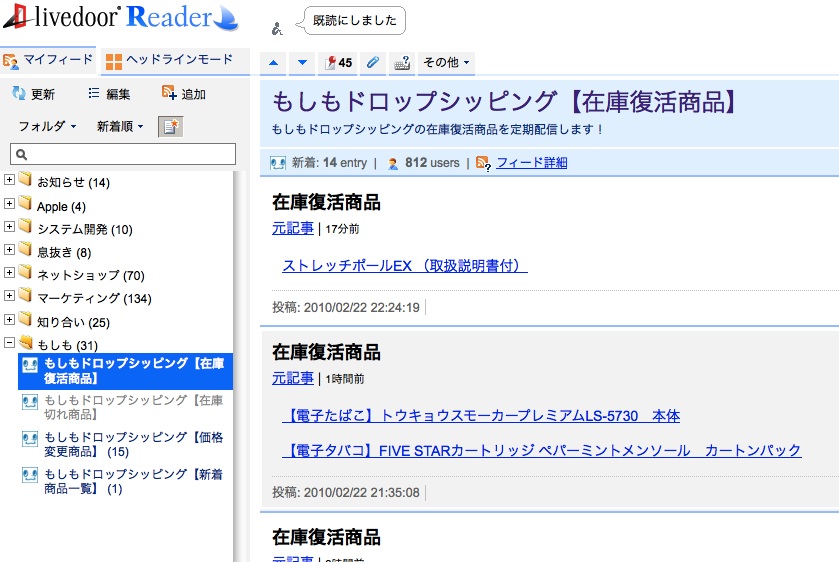Viewport: 839px width, 562px height.
Task: Toggle show unread only icon button
Action: [171, 127]
